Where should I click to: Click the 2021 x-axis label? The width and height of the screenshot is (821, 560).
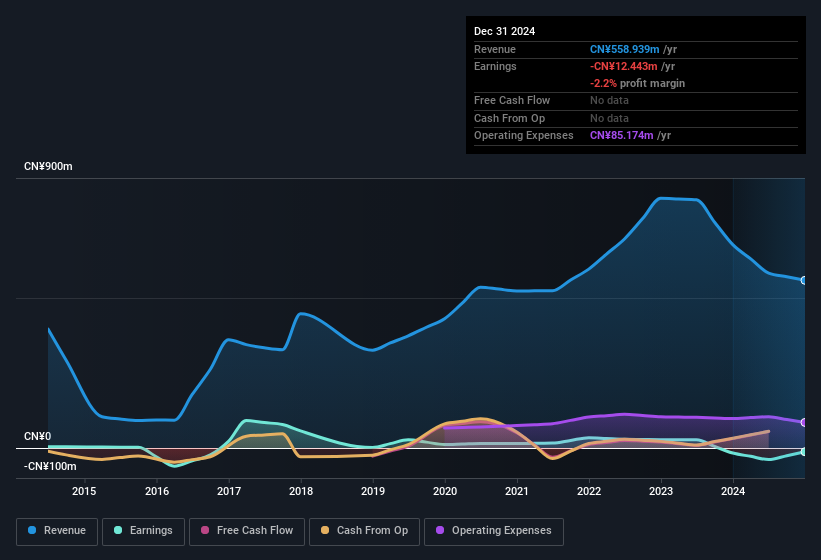[517, 491]
